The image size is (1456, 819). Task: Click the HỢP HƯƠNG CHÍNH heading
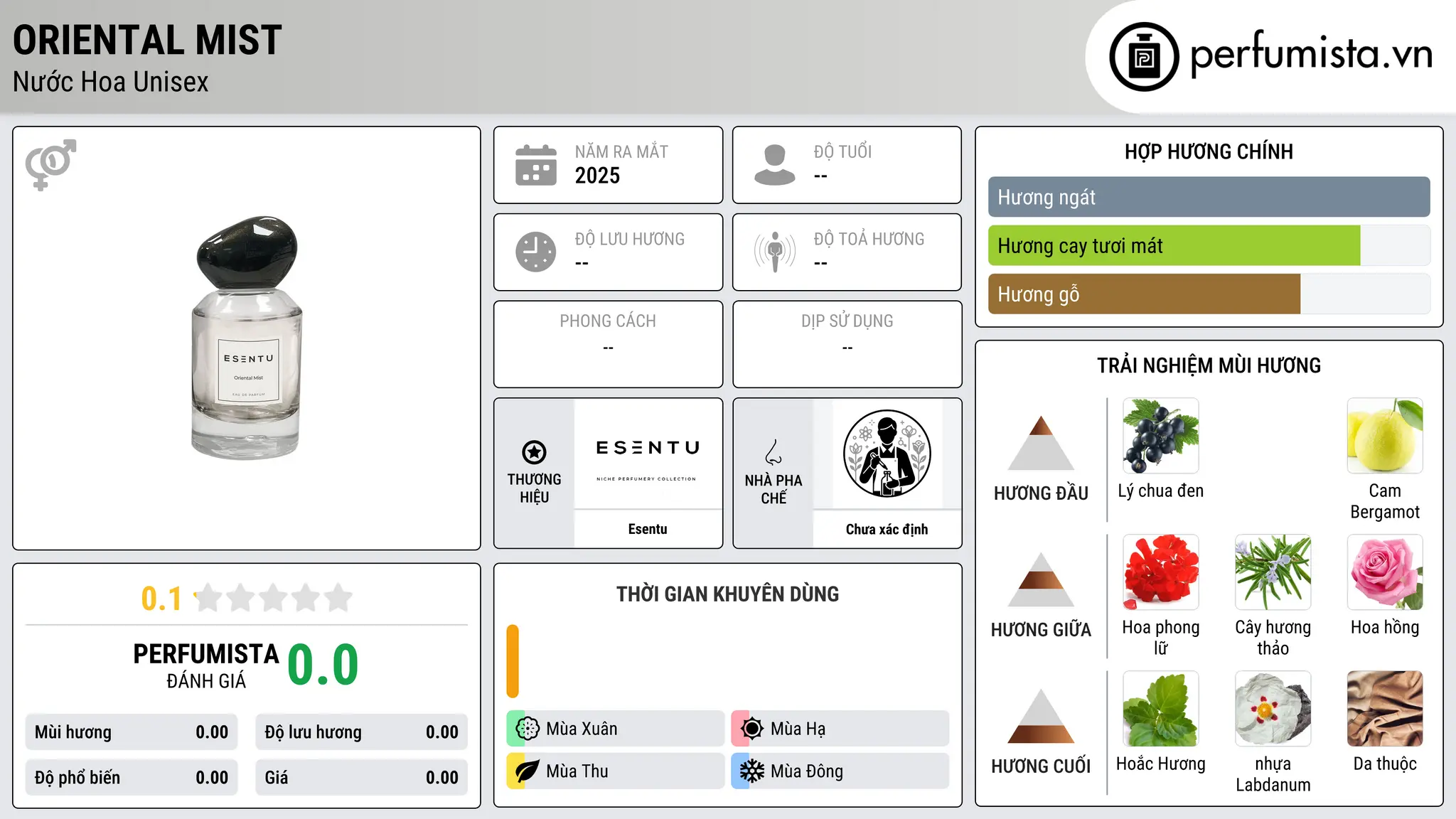[x=1209, y=151]
